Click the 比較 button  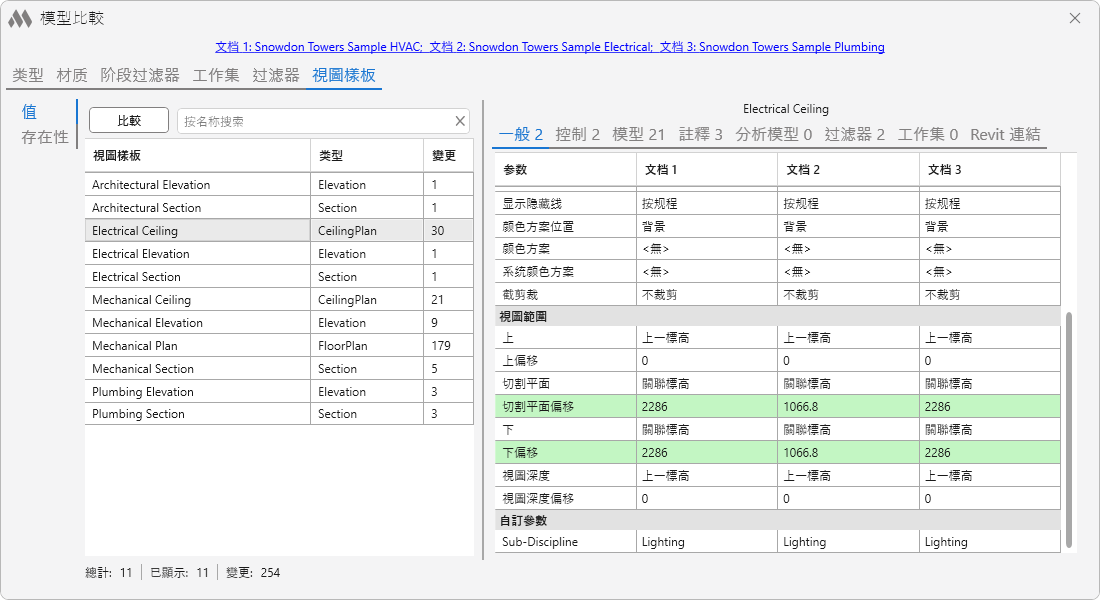click(129, 121)
